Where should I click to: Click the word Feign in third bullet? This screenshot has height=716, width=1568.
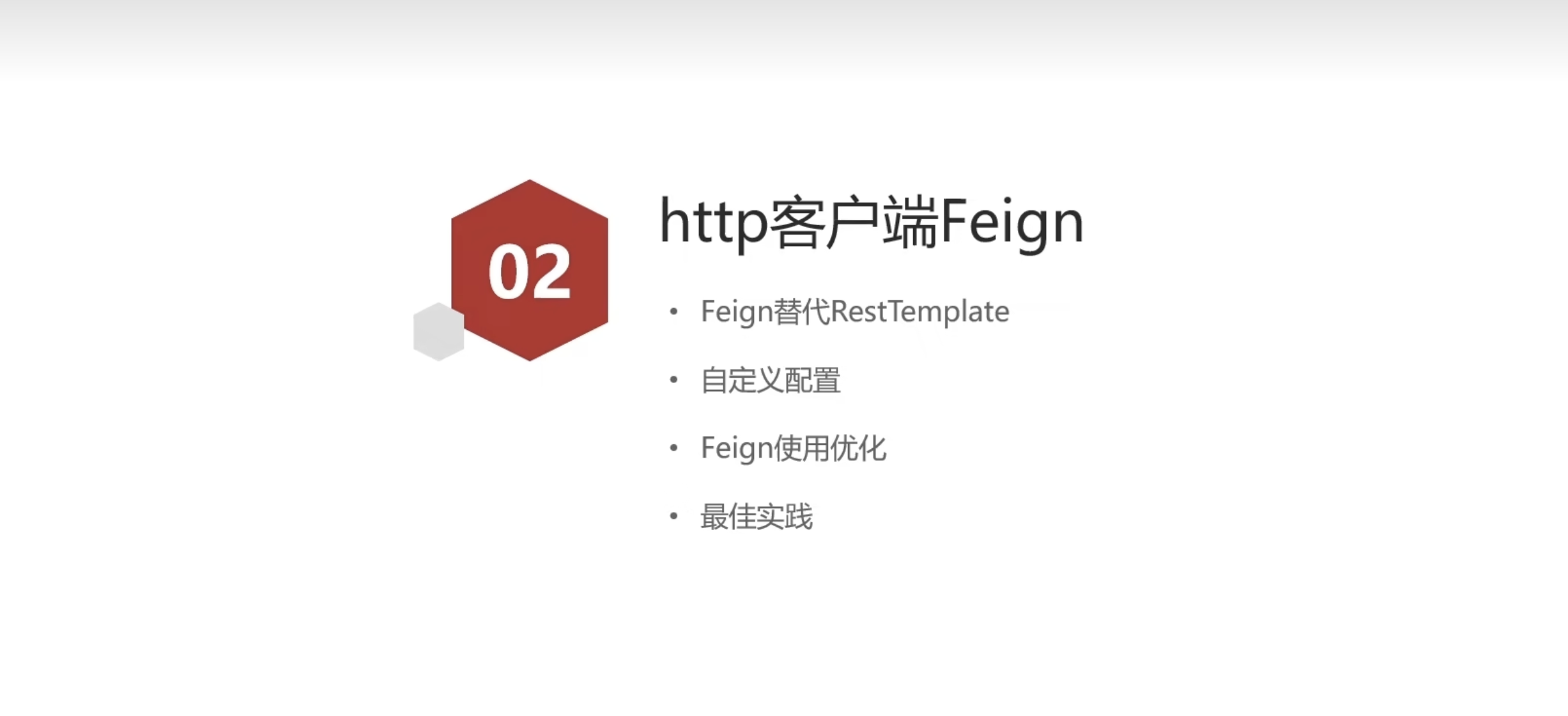[x=737, y=449]
